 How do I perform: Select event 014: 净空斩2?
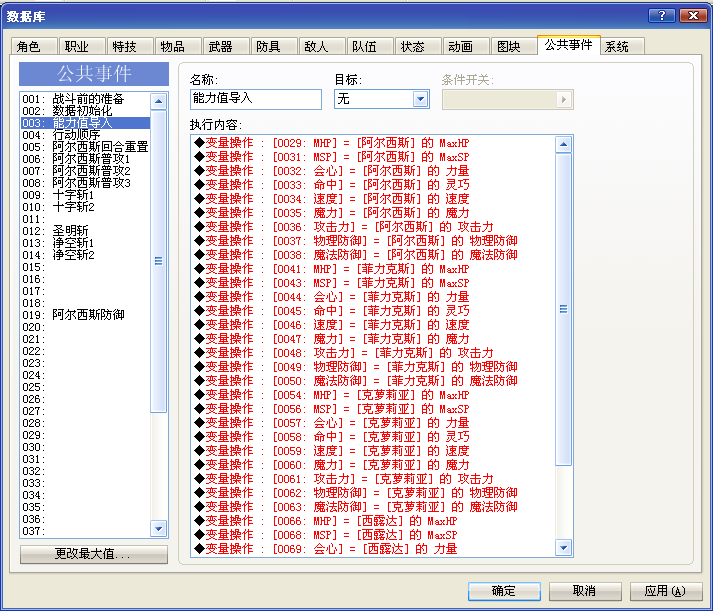85,255
